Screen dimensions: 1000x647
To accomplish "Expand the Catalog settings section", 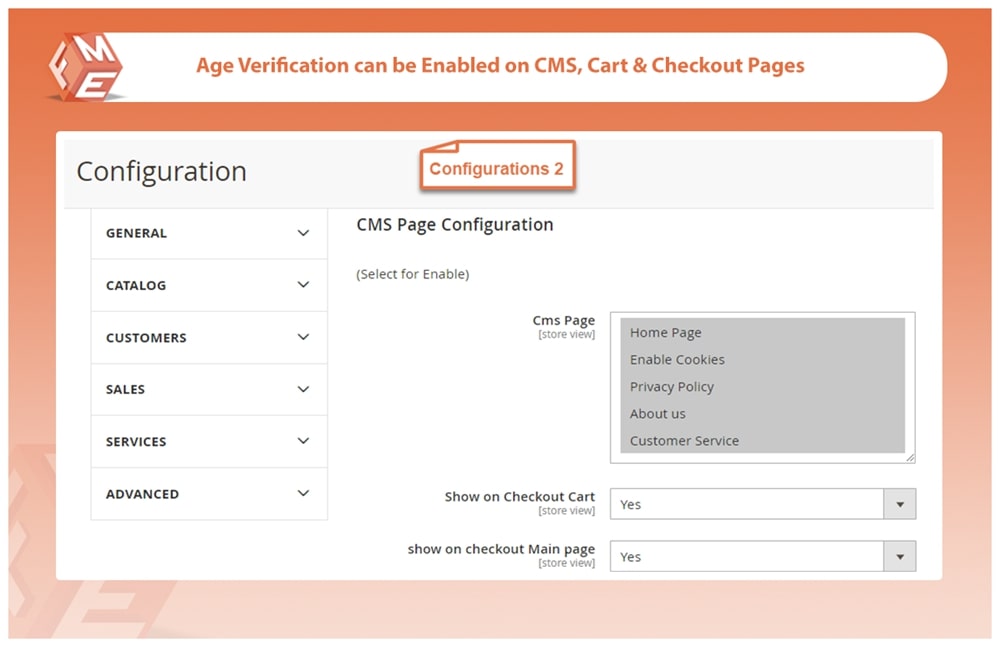I will 208,285.
